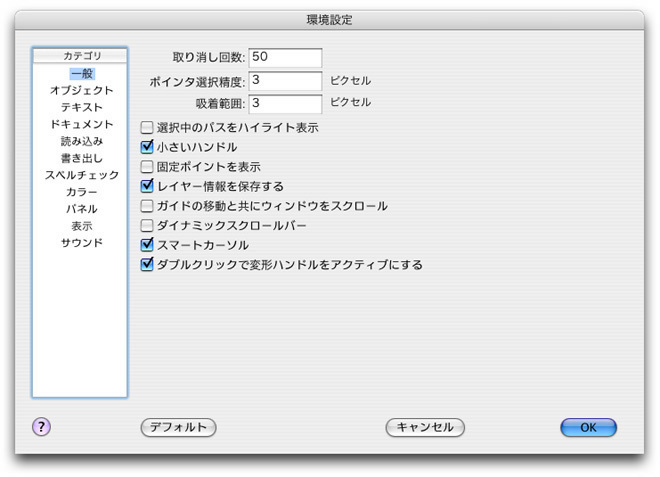Uncheck the 小さいハンドル checkbox
660x477 pixels.
click(x=147, y=147)
